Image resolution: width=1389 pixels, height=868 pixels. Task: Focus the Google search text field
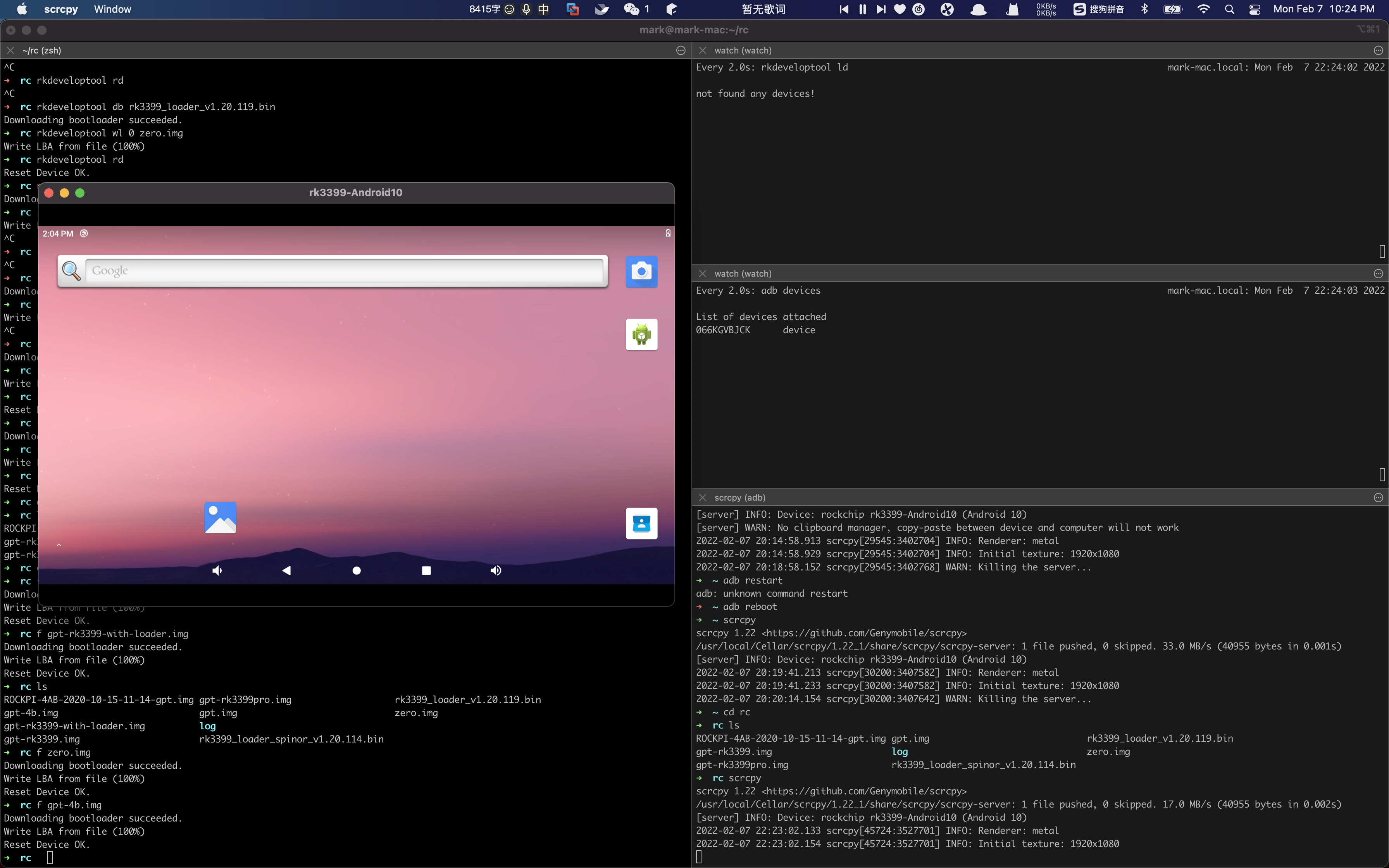[345, 270]
